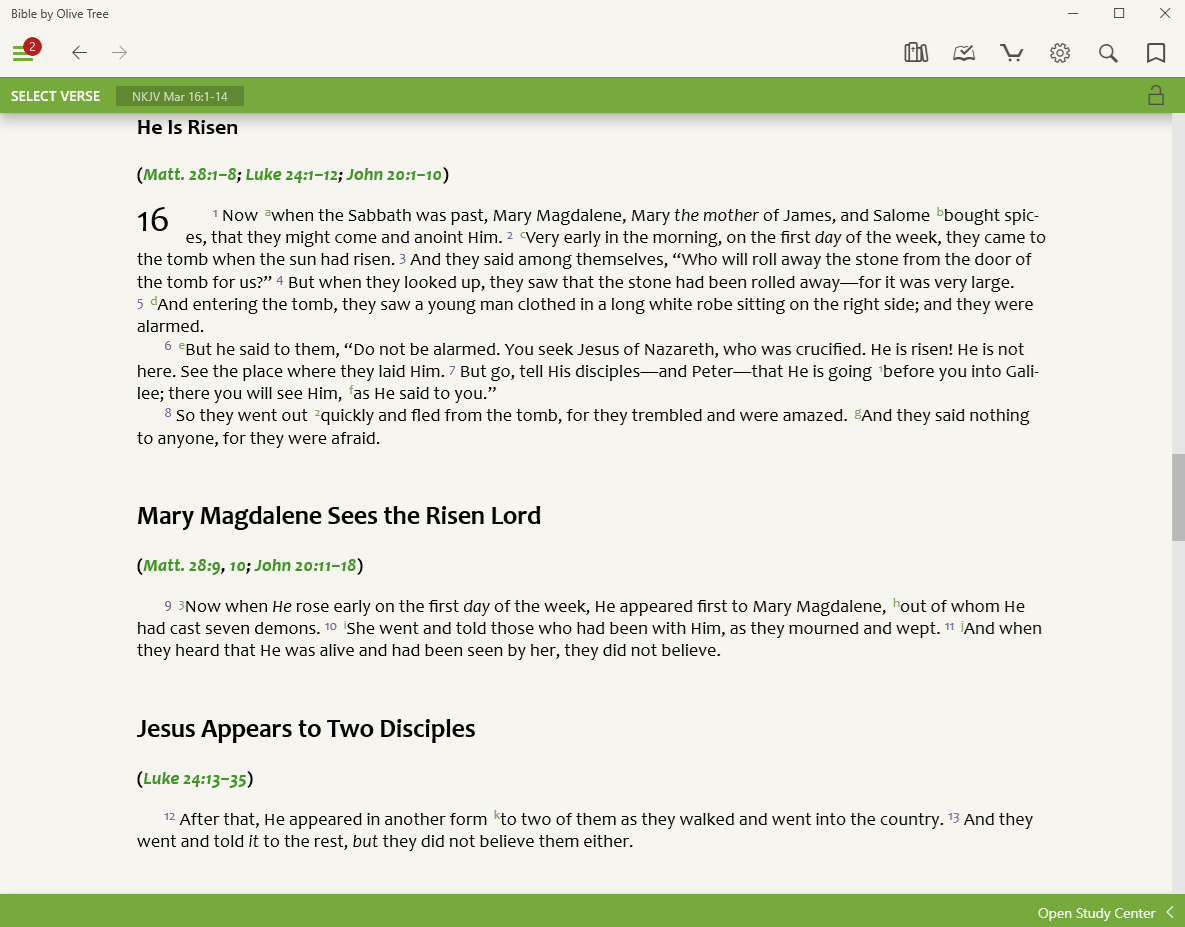Screen dimensions: 1185x927
Task: Go back with the left arrow
Action: (79, 53)
